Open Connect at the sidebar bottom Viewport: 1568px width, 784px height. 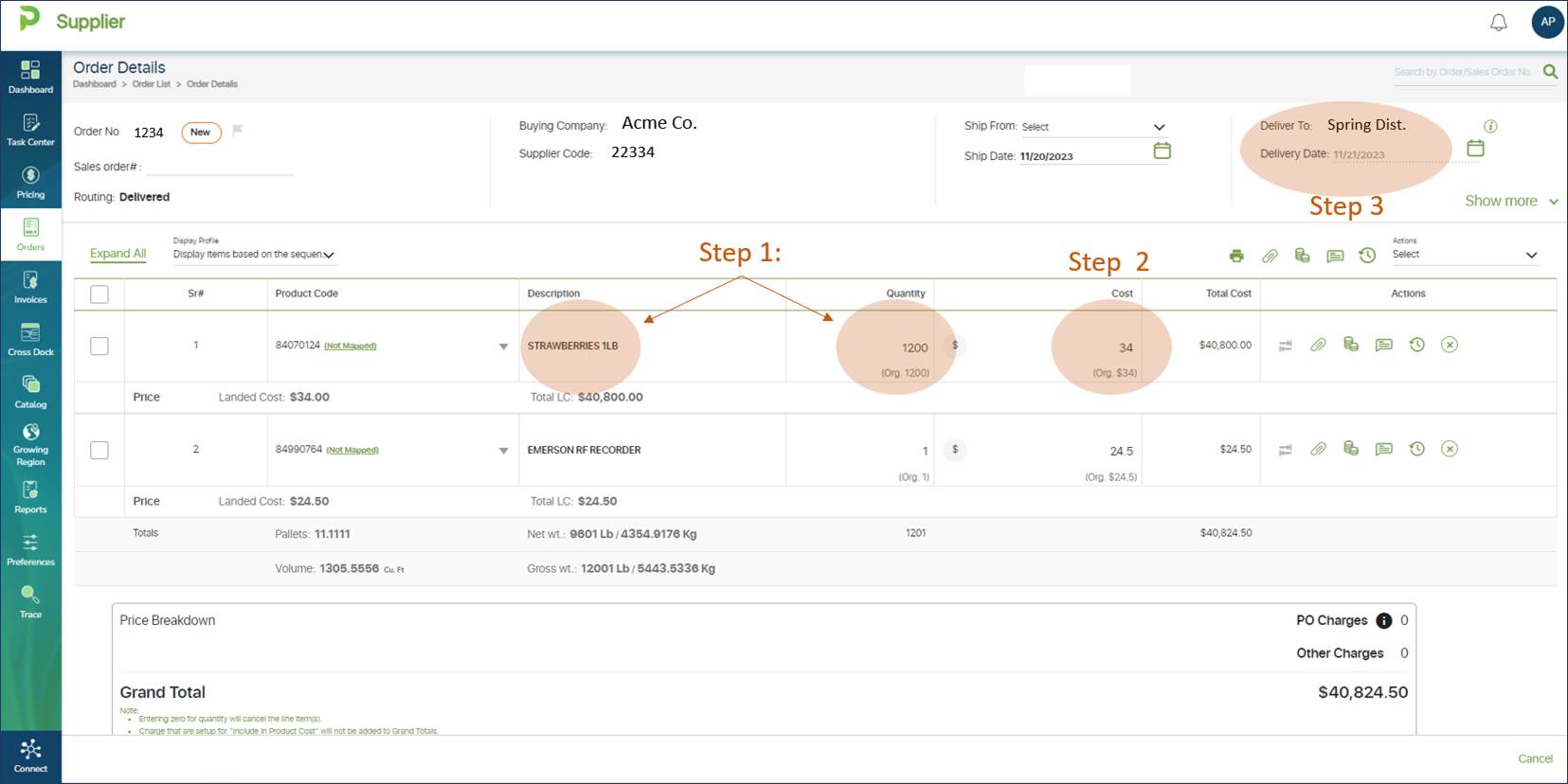pyautogui.click(x=30, y=757)
